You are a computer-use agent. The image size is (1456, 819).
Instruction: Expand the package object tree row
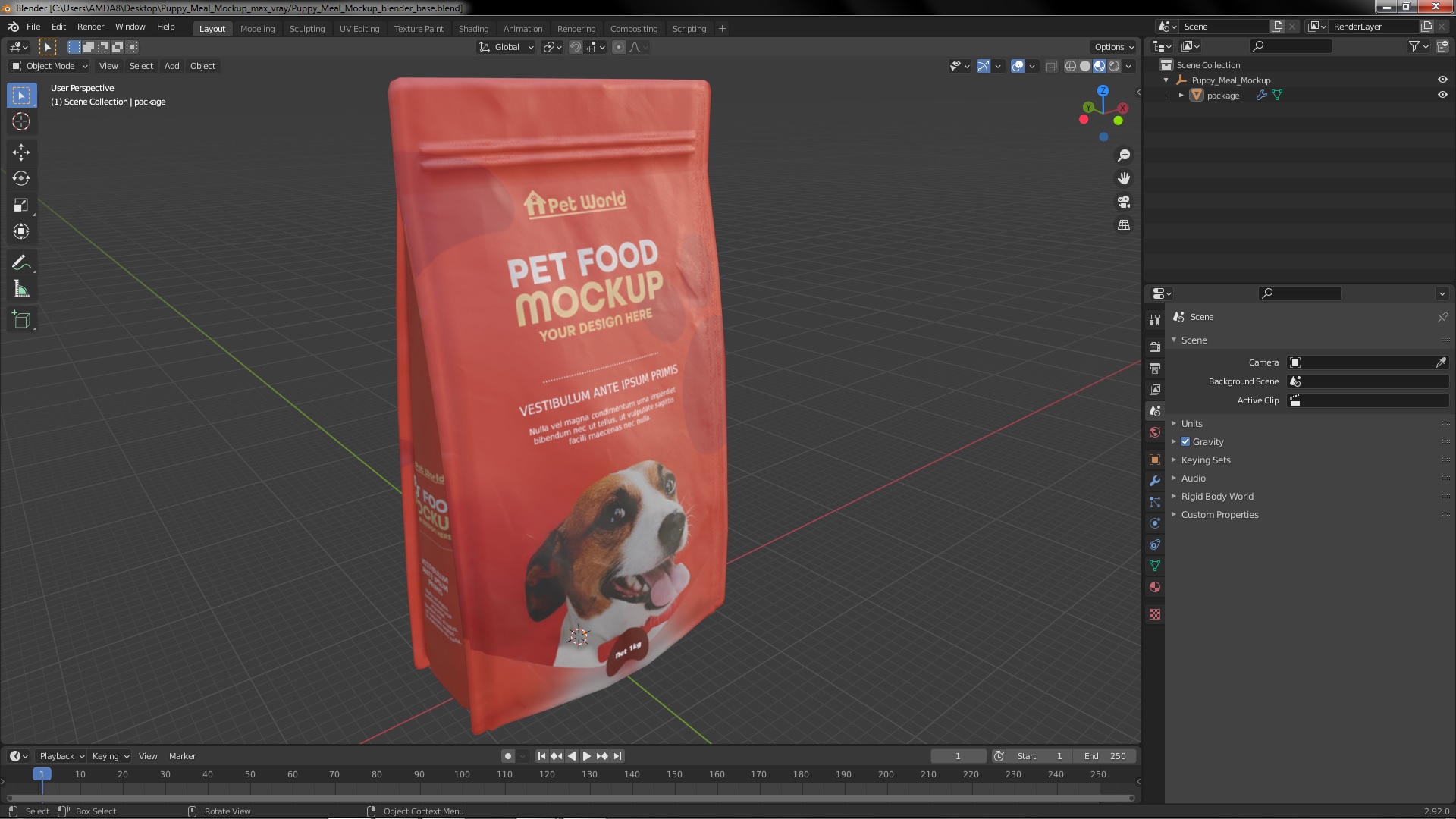pyautogui.click(x=1181, y=96)
